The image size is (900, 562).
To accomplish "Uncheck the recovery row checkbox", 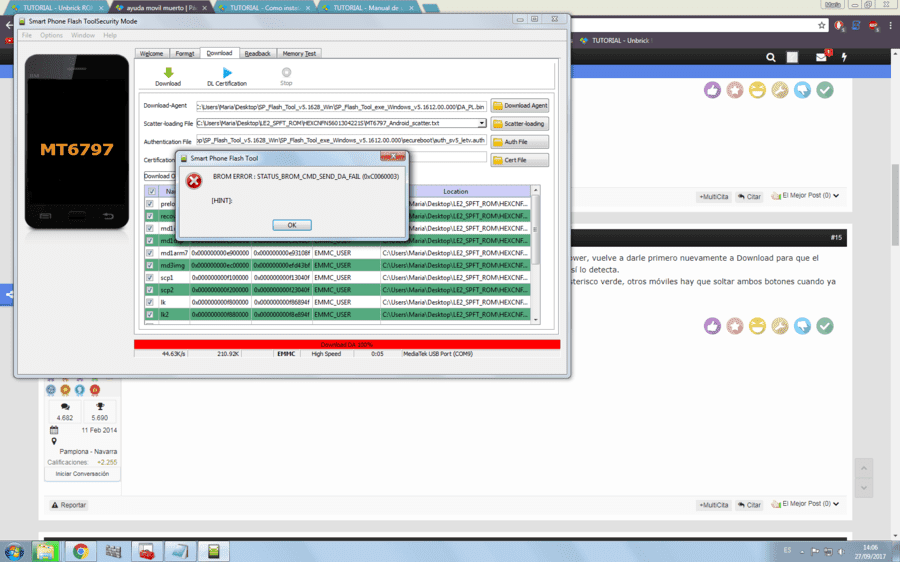I will (150, 216).
